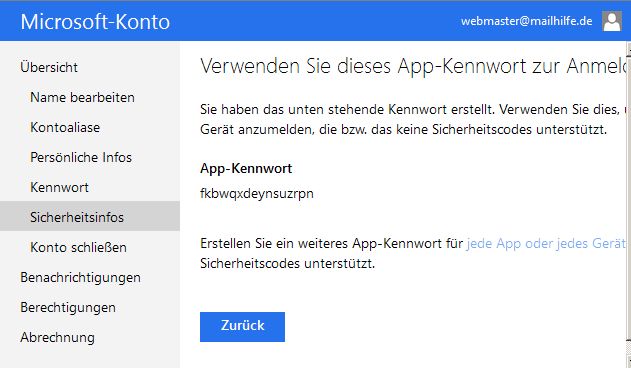Viewport: 631px width, 368px height.
Task: Go to Berechtigungen
Action: [x=68, y=308]
